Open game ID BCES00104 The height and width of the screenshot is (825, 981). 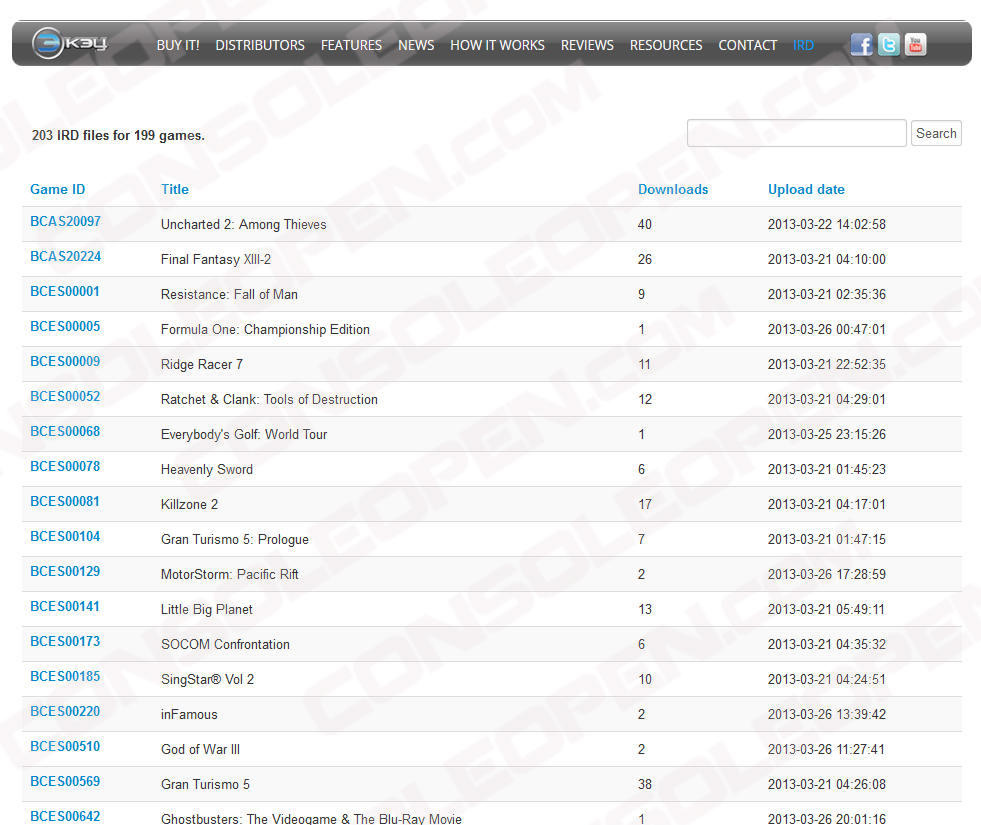tap(65, 537)
